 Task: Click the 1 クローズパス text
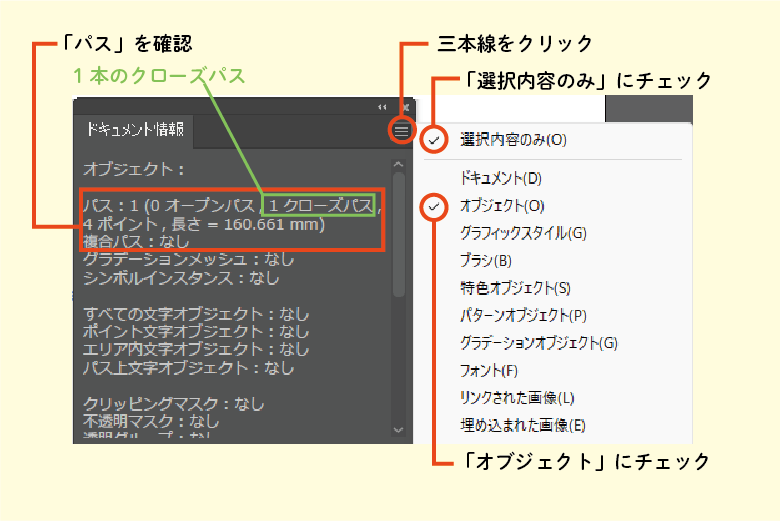click(x=321, y=206)
